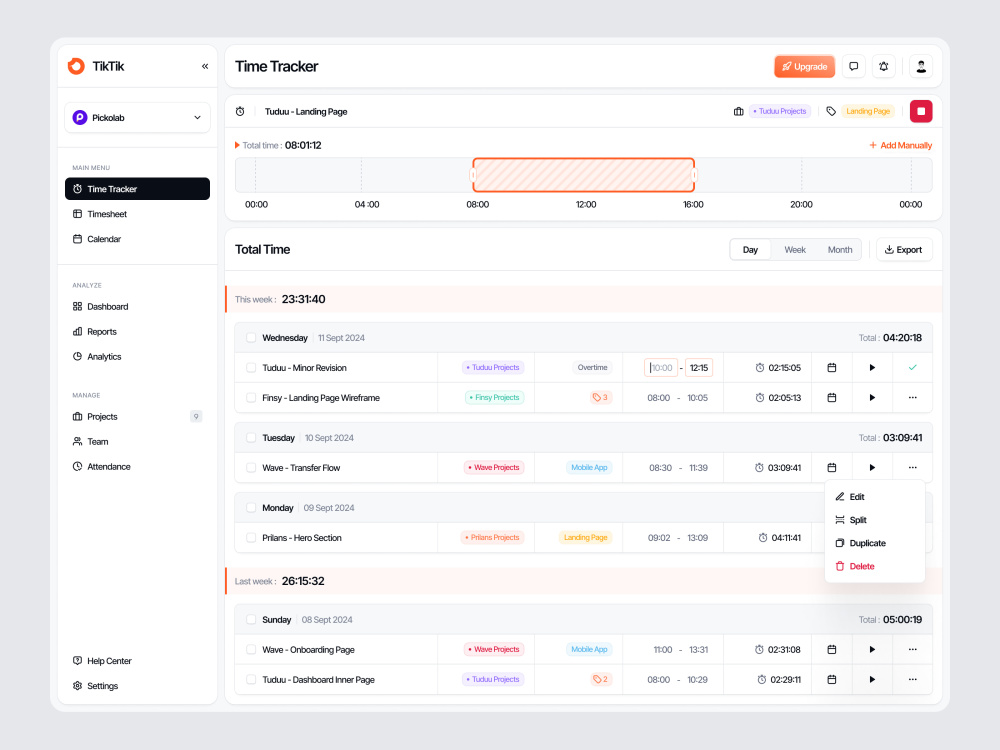The image size is (1000, 750).
Task: Collapse the sidebar with the double chevron
Action: tap(205, 66)
